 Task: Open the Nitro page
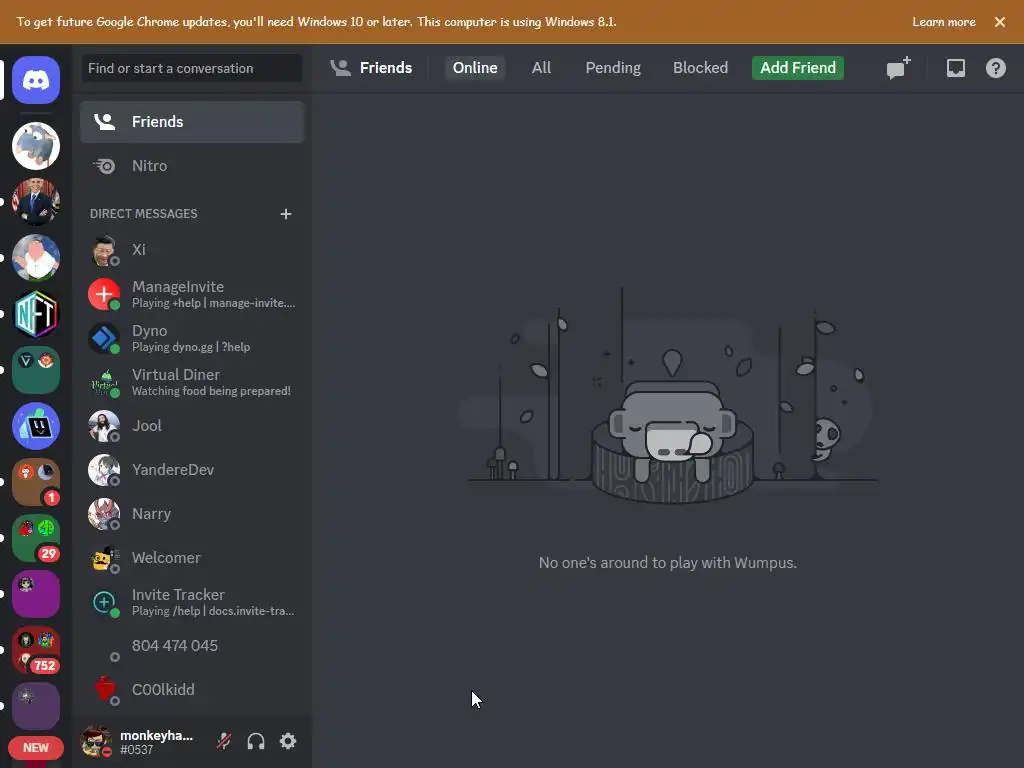(x=192, y=166)
